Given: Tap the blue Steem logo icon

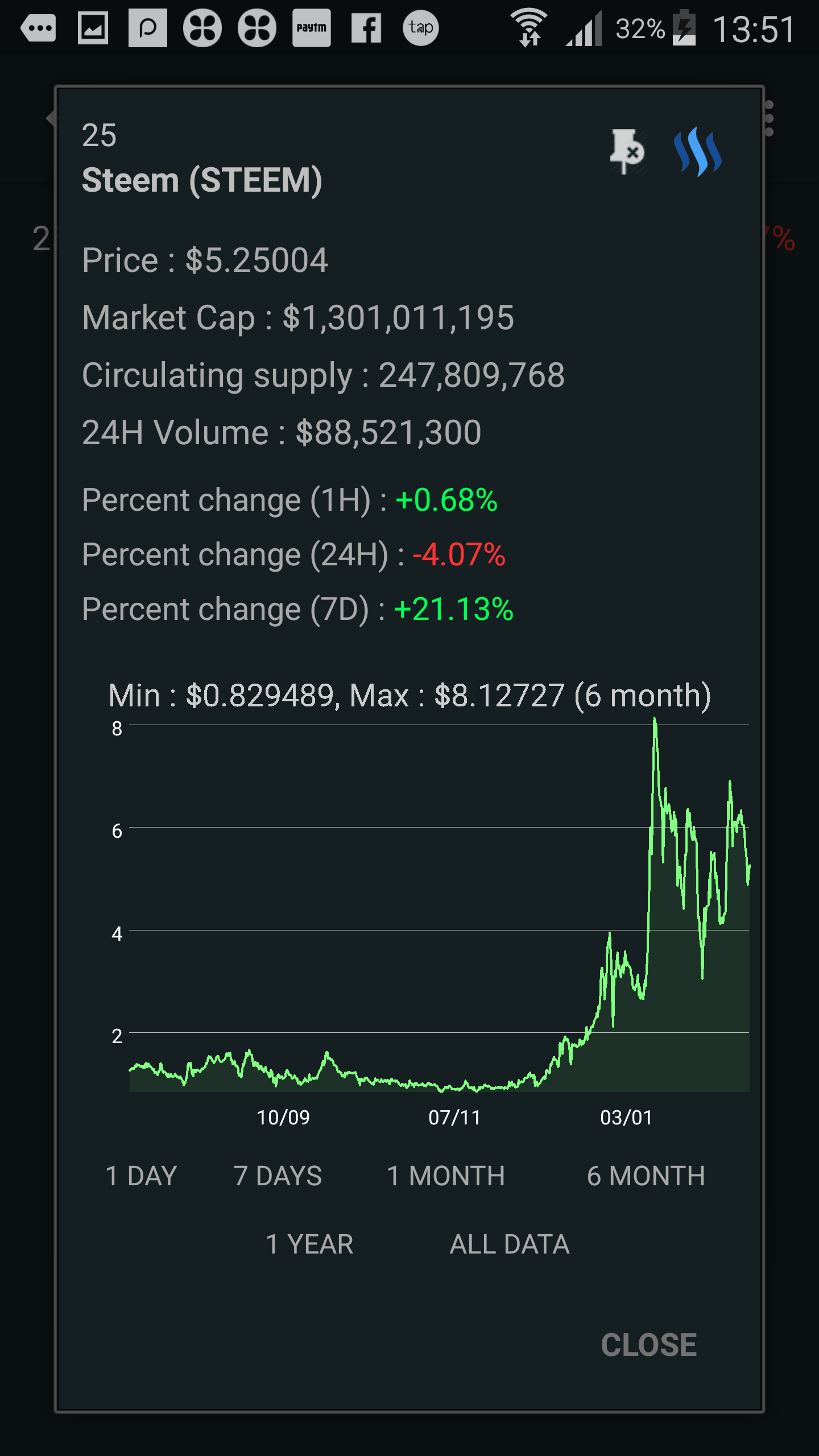Looking at the screenshot, I should (698, 151).
